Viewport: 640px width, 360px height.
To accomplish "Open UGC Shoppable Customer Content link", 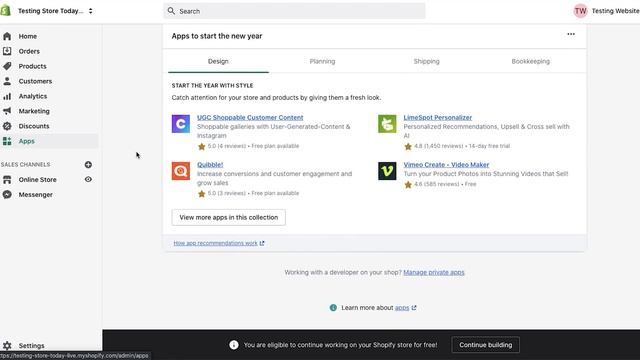I will click(x=250, y=118).
